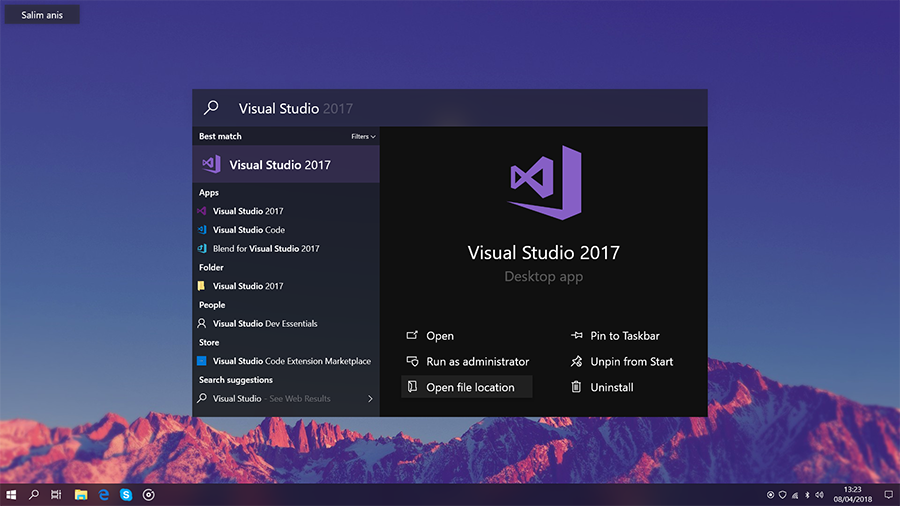
Task: Open Visual Studio 2017 under Apps
Action: 286,211
